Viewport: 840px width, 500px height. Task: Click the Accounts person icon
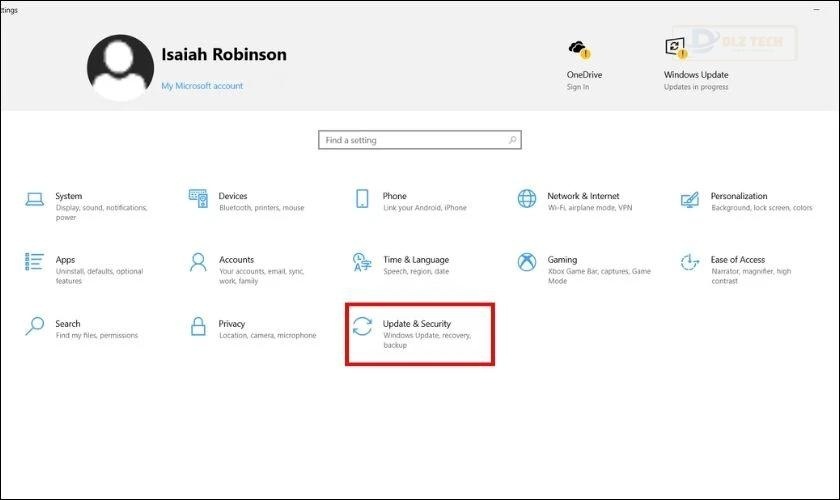[198, 262]
